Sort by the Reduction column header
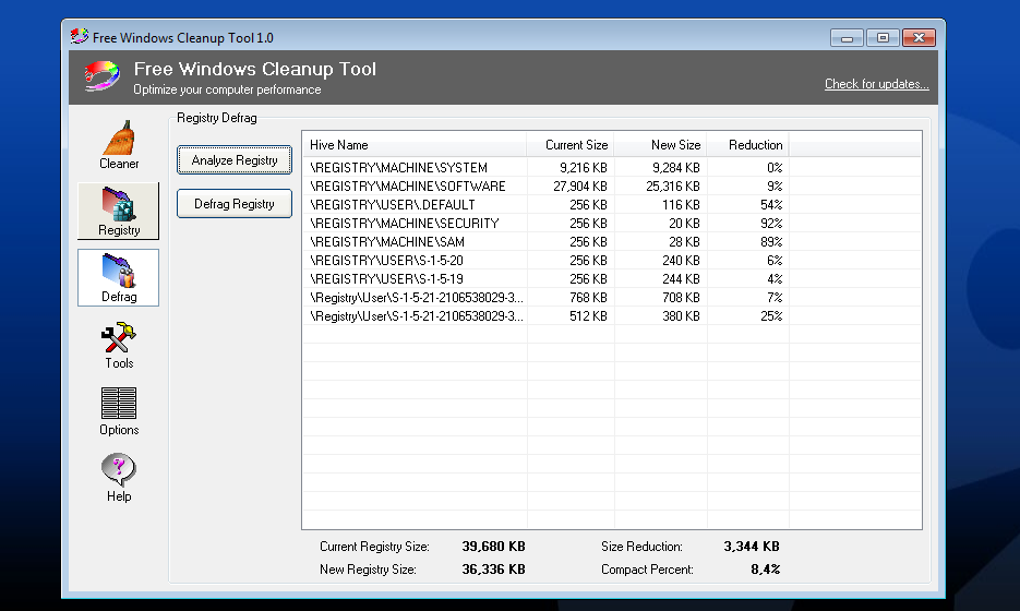1020x611 pixels. 748,144
